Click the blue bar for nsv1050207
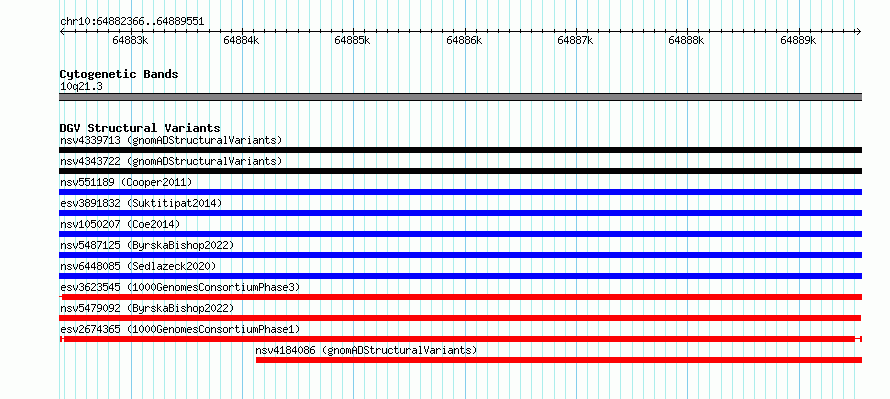The height and width of the screenshot is (399, 890). click(x=460, y=234)
